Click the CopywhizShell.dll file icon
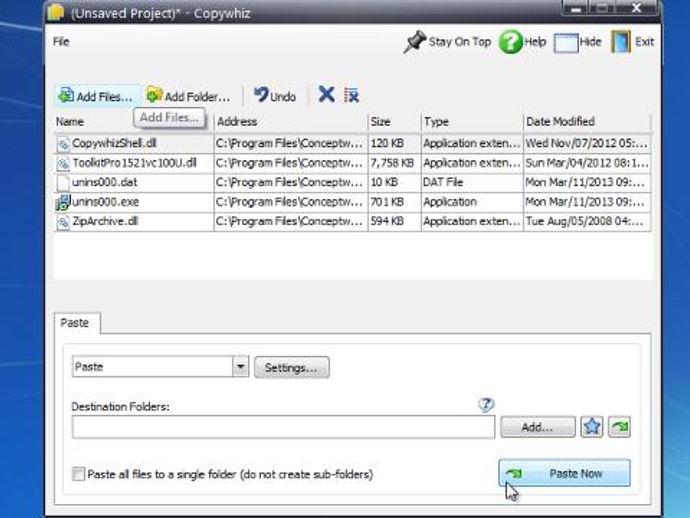690x518 pixels. tap(63, 144)
